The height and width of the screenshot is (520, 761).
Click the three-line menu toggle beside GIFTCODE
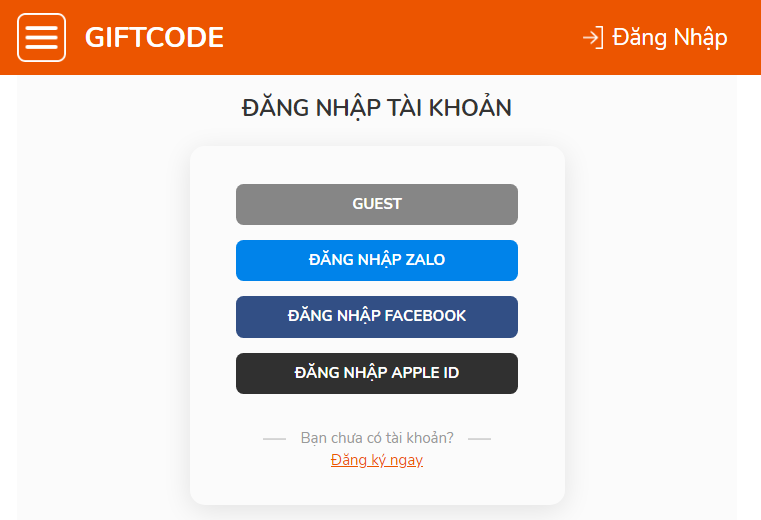point(41,37)
